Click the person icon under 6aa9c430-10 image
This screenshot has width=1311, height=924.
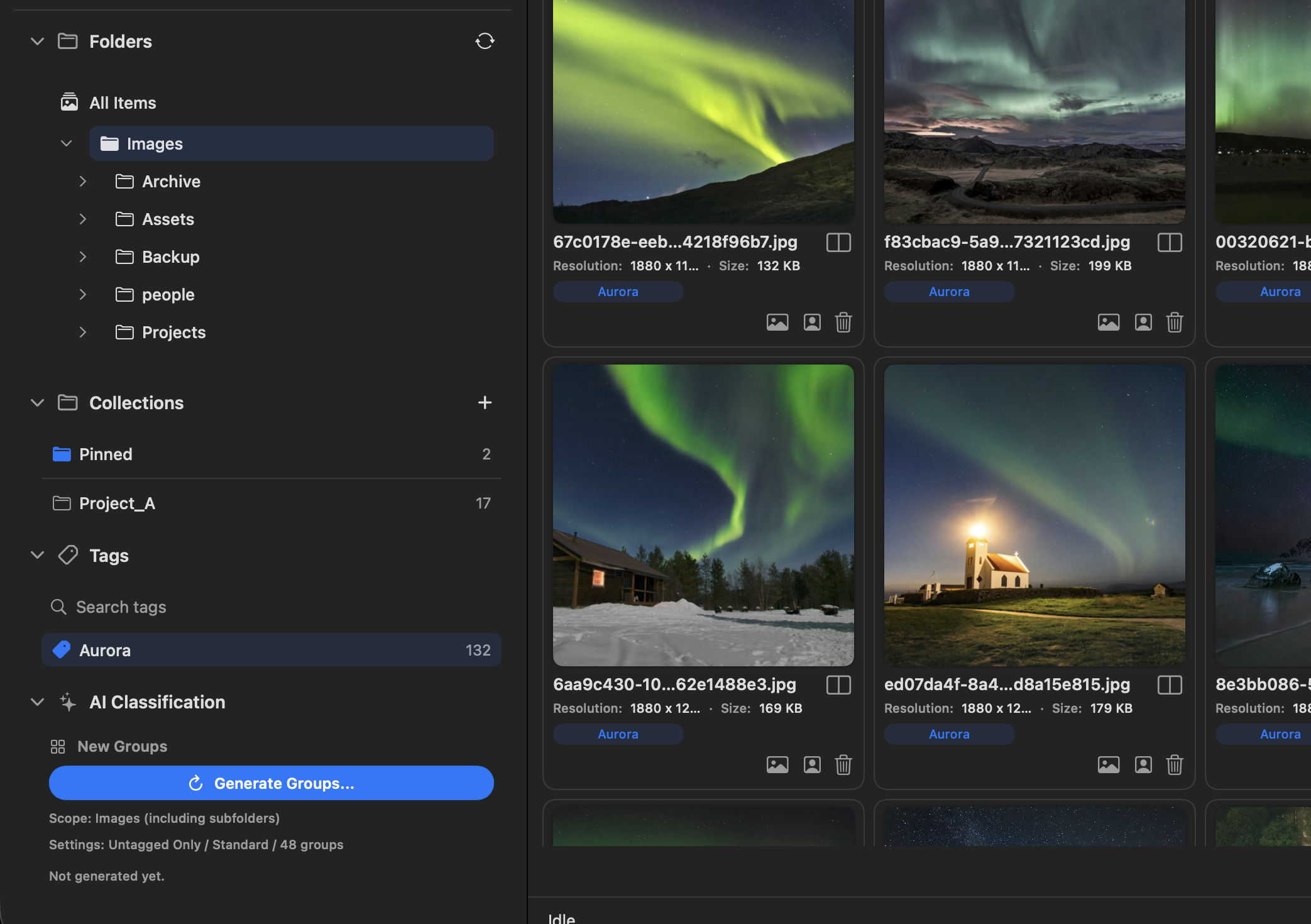tap(812, 765)
